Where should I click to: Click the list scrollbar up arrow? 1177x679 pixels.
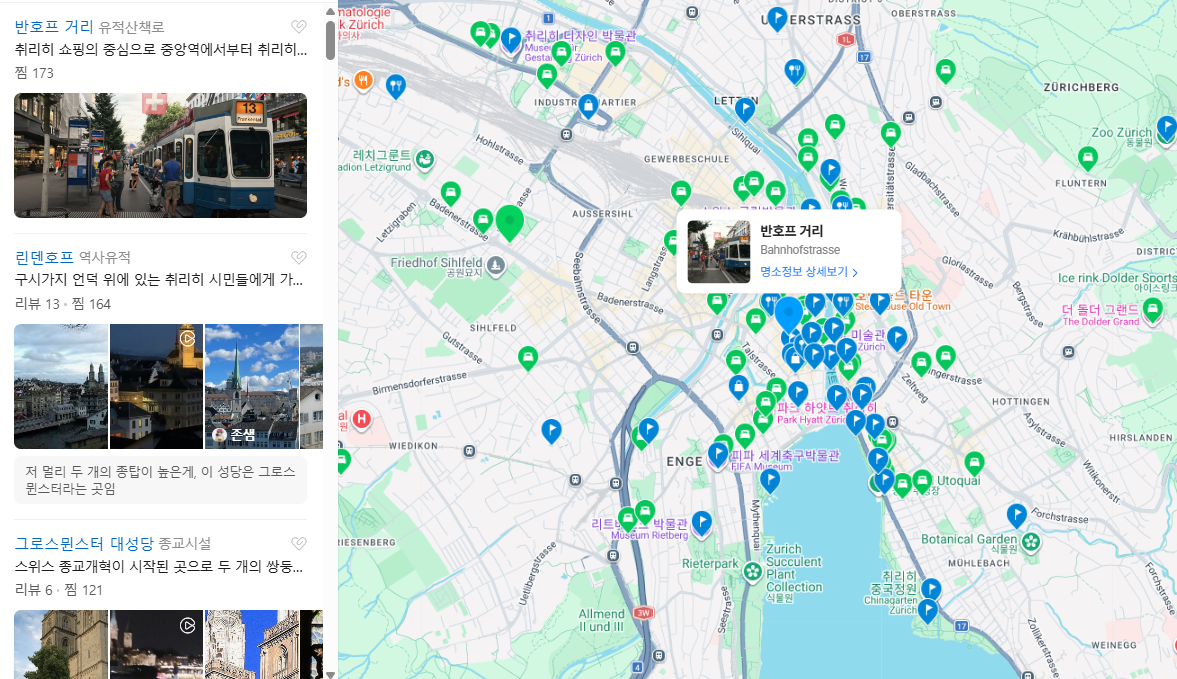click(330, 11)
